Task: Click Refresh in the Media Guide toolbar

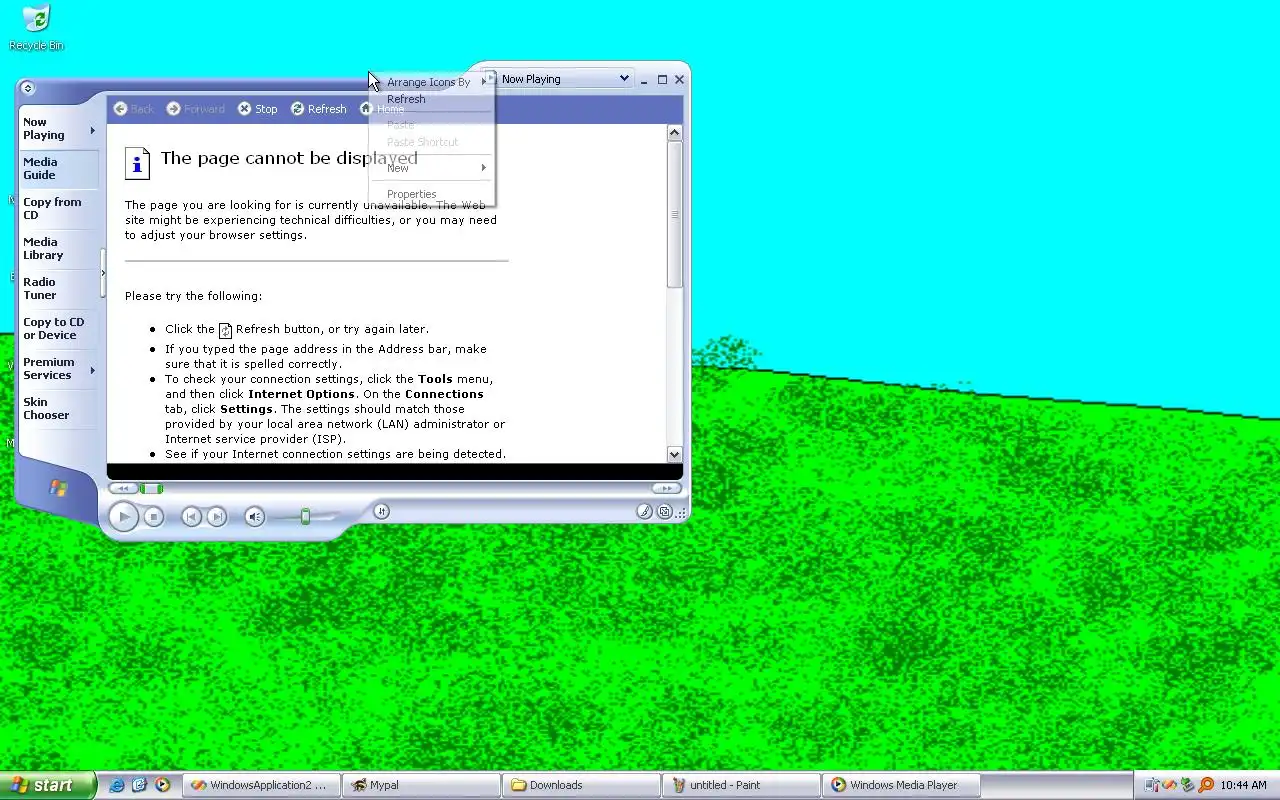Action: coord(319,109)
